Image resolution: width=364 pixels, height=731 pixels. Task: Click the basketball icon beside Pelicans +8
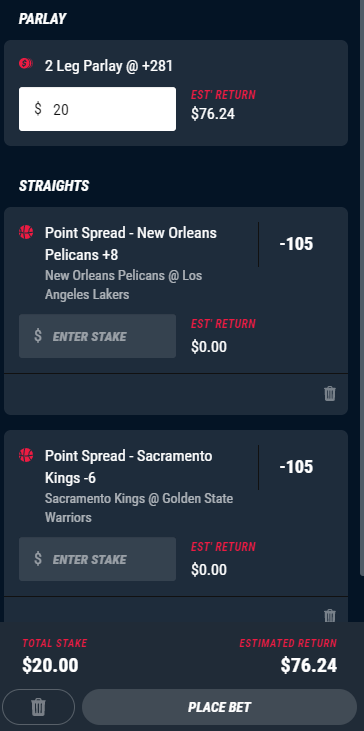[26, 232]
